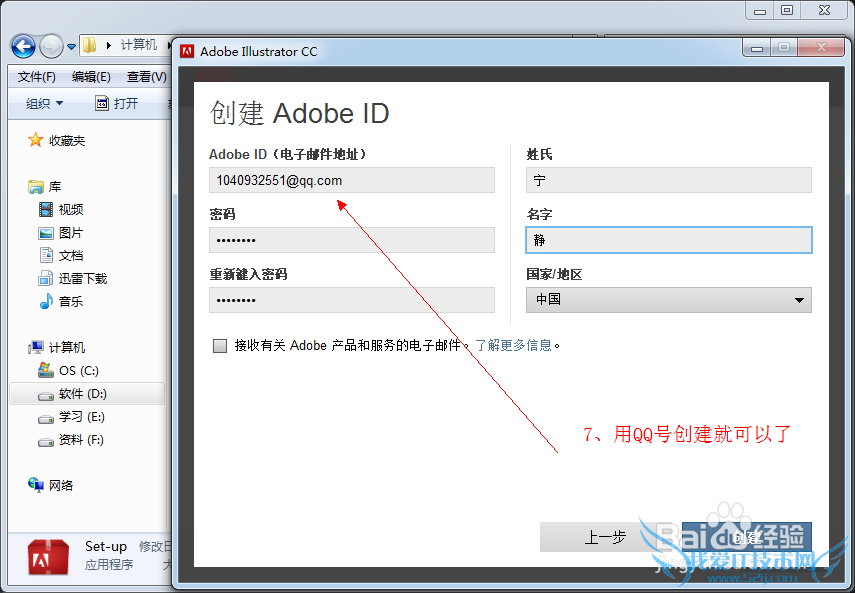Select the 软件 (D:) label in sidebar

(83, 394)
